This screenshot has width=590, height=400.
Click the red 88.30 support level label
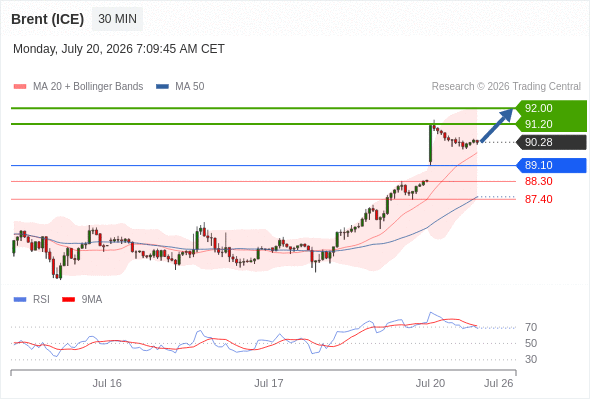[538, 181]
